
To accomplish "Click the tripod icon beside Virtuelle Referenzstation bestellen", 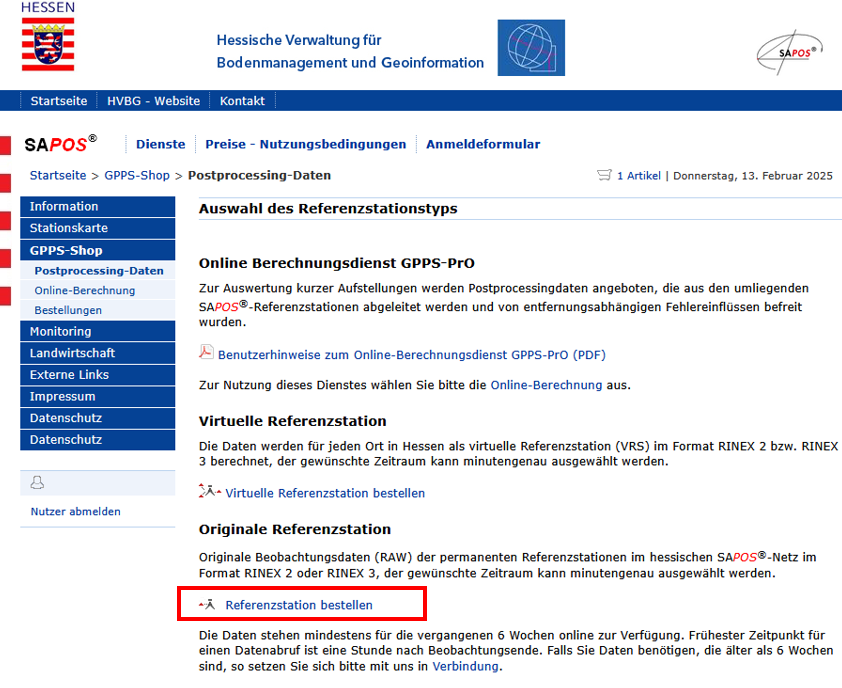I will (x=210, y=491).
